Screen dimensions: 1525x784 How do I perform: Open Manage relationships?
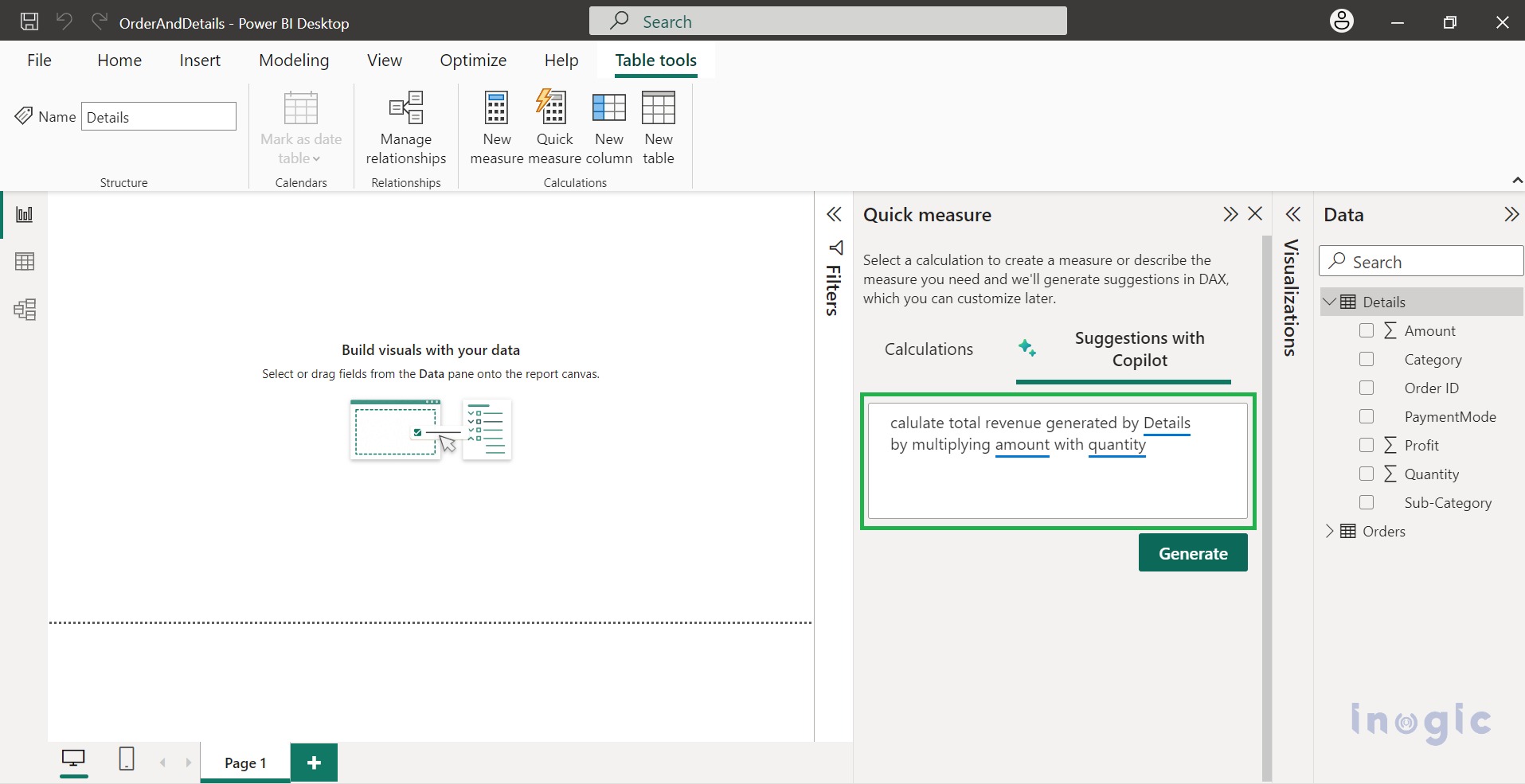tap(406, 128)
